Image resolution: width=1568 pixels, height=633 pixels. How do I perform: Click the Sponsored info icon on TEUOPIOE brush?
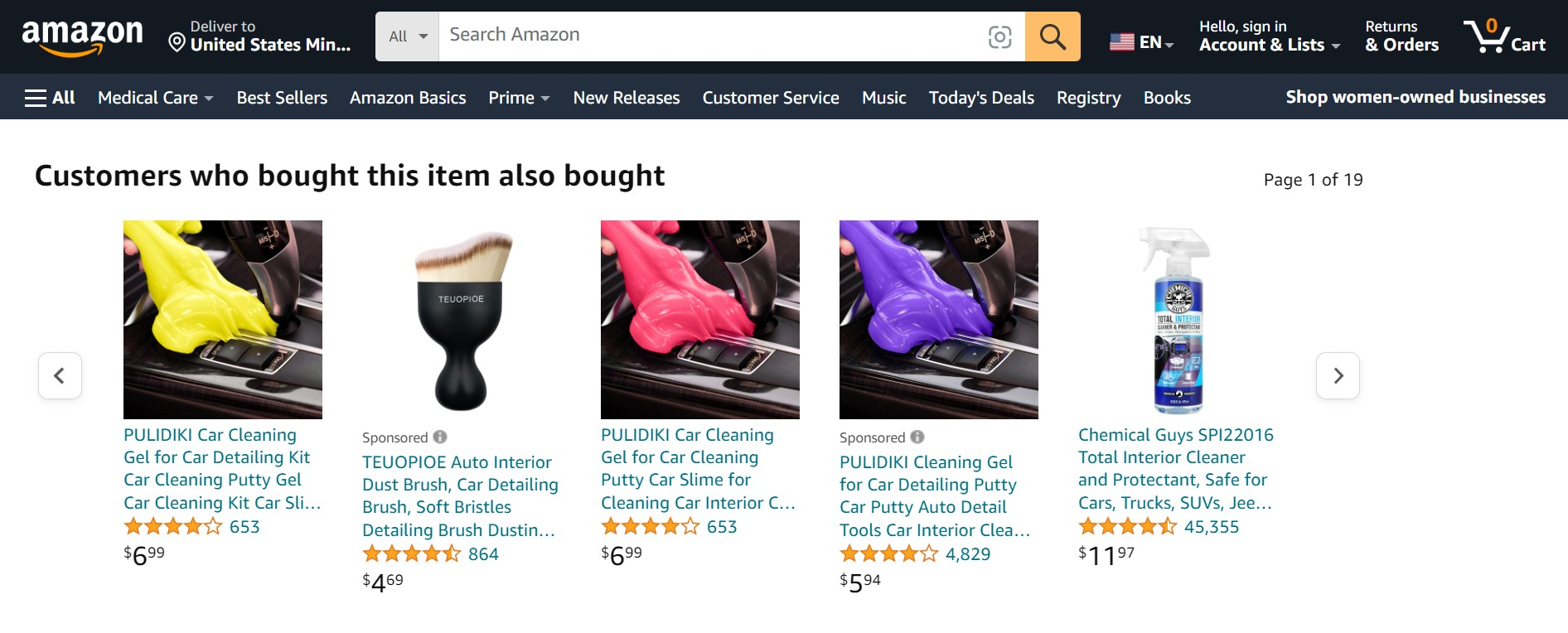(x=438, y=437)
